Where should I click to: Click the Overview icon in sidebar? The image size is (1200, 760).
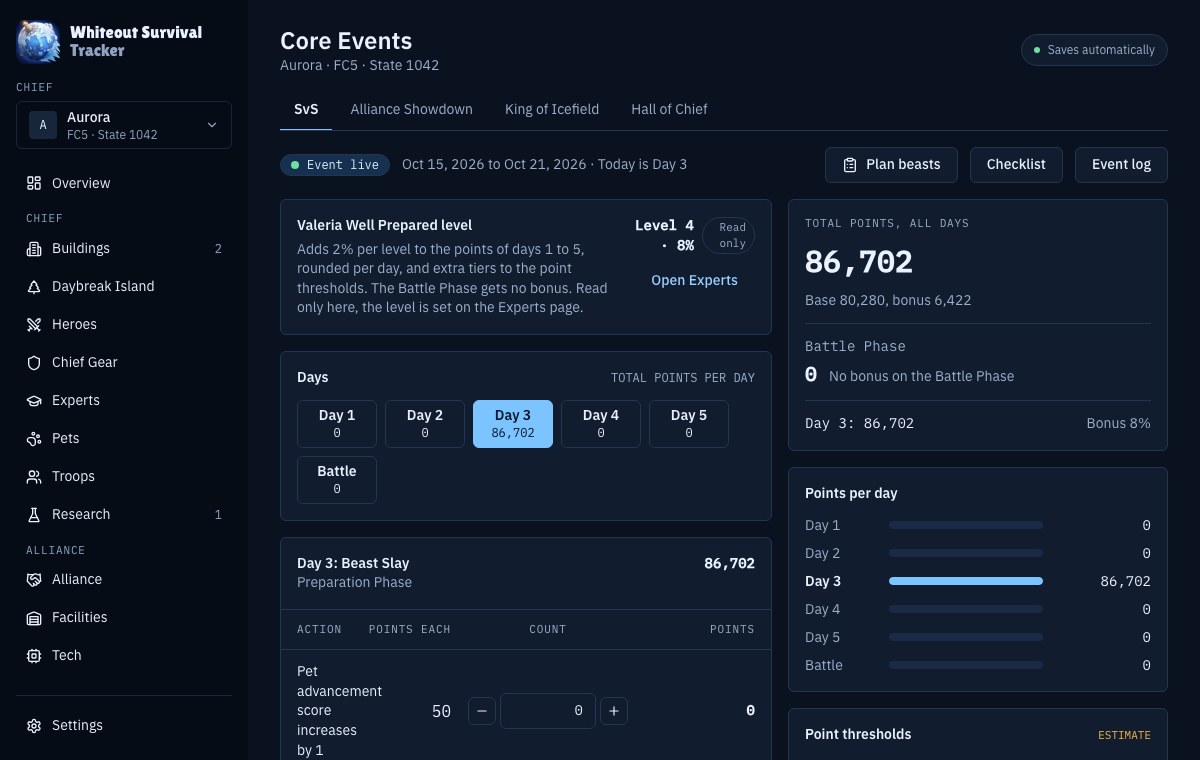34,183
